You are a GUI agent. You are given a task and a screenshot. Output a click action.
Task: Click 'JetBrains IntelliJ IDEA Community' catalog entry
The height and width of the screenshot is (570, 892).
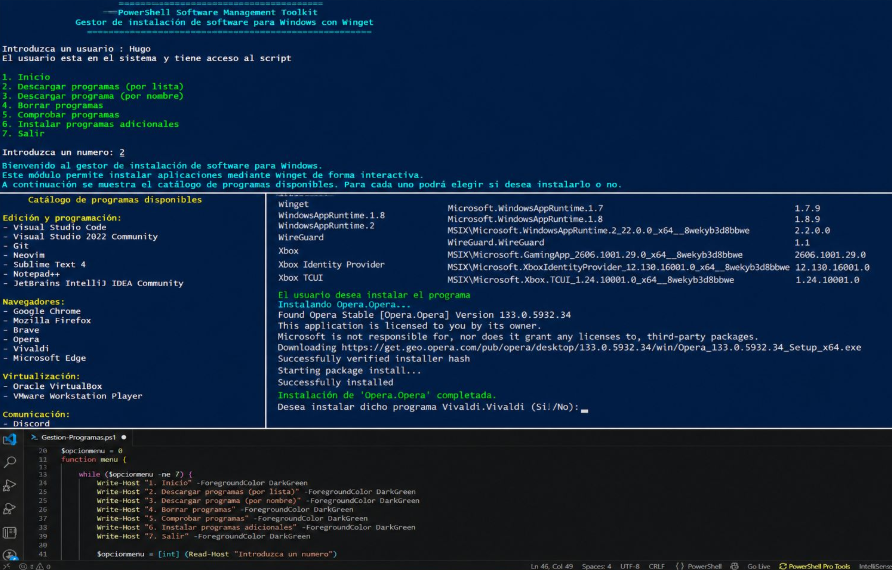point(98,283)
